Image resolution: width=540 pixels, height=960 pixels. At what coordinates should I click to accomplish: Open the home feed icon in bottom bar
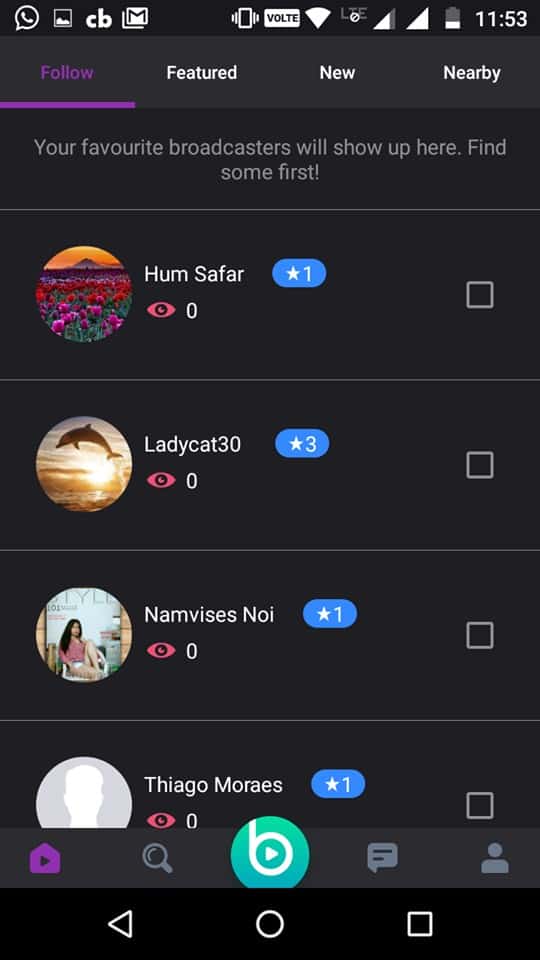[45, 858]
